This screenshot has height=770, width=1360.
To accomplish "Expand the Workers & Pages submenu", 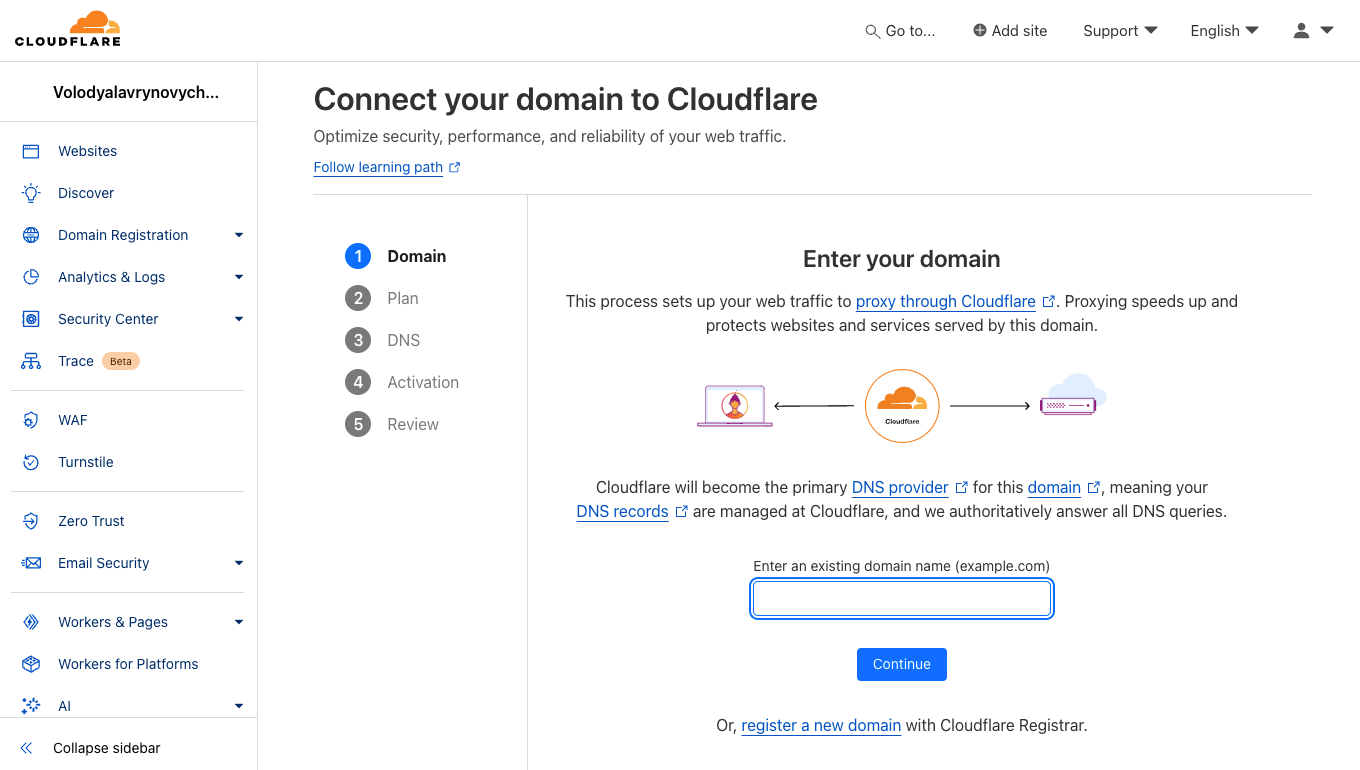I will pos(239,622).
